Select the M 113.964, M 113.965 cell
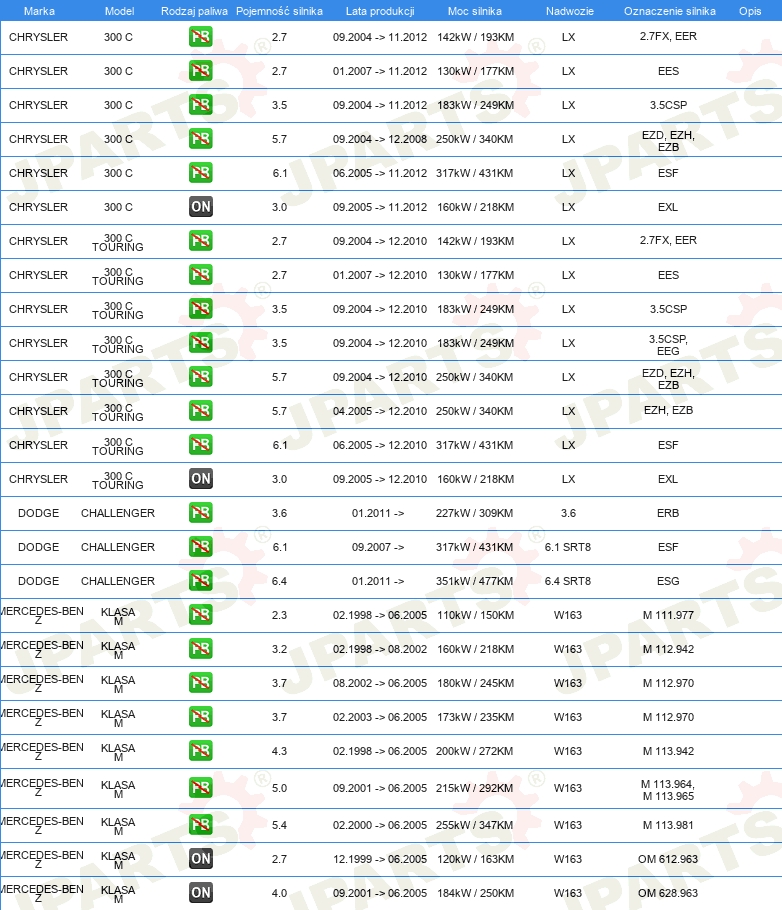Image resolution: width=782 pixels, height=910 pixels. pos(668,790)
